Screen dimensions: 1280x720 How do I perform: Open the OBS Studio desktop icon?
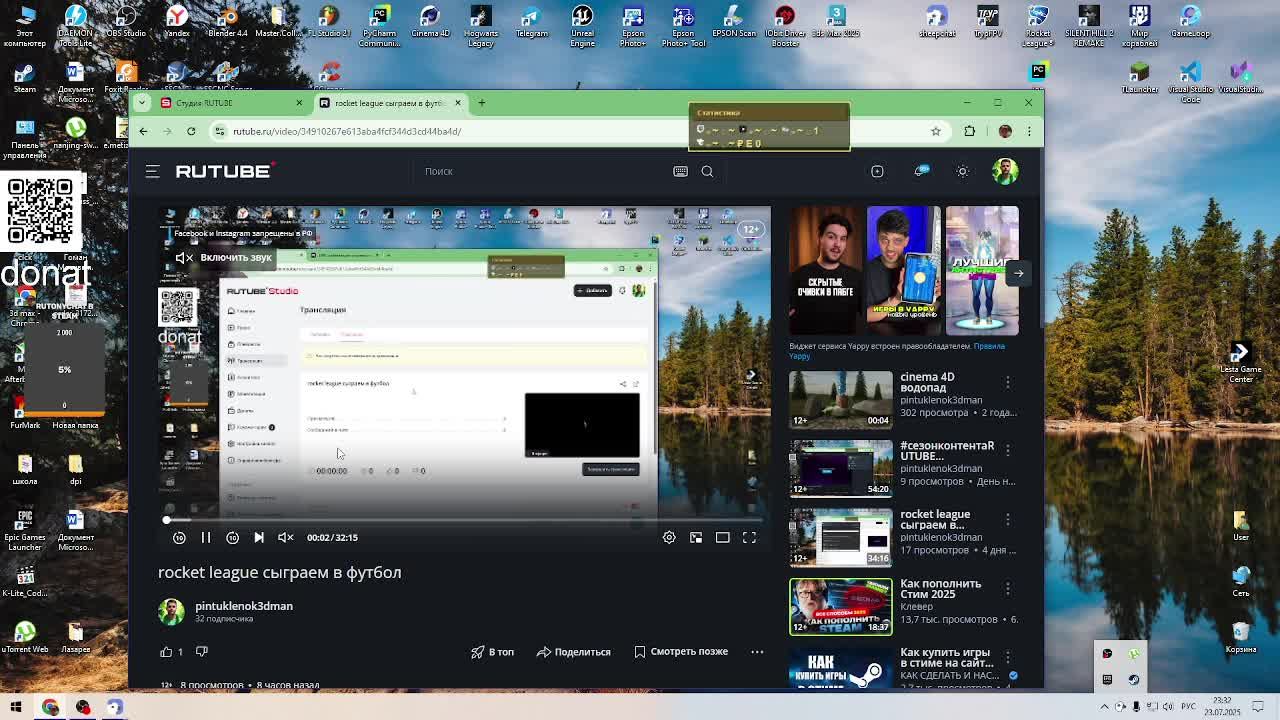coord(126,22)
